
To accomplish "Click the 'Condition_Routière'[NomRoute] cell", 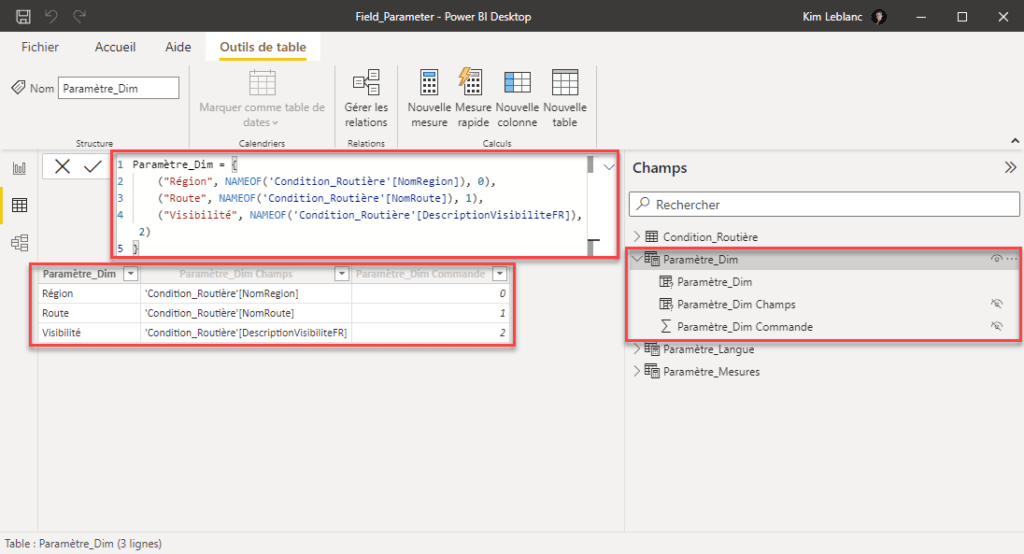I will pos(246,313).
